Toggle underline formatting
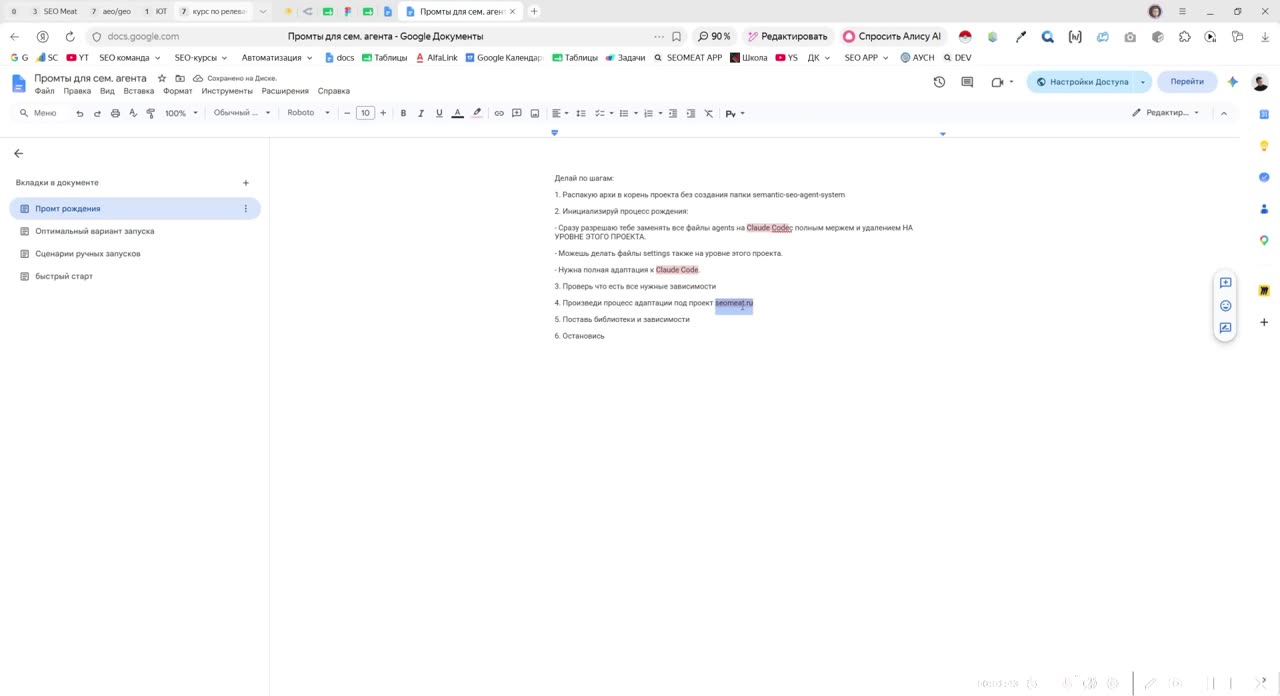This screenshot has width=1280, height=696. pyautogui.click(x=439, y=113)
